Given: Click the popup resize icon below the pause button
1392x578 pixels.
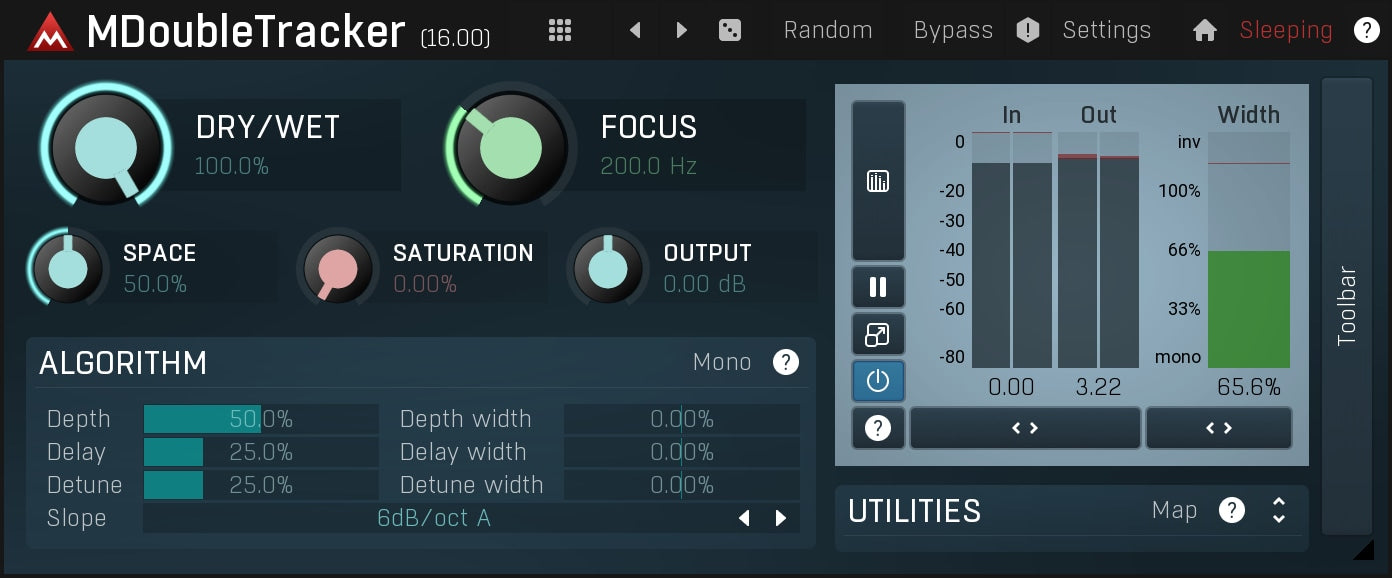Looking at the screenshot, I should [878, 334].
